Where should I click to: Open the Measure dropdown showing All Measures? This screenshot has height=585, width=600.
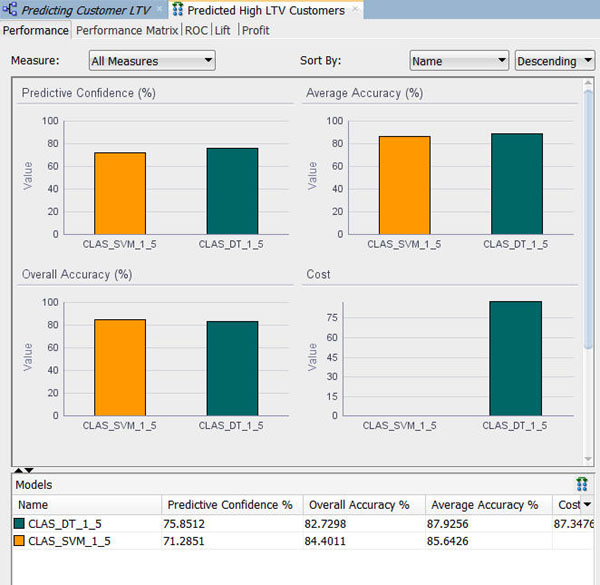tap(152, 61)
